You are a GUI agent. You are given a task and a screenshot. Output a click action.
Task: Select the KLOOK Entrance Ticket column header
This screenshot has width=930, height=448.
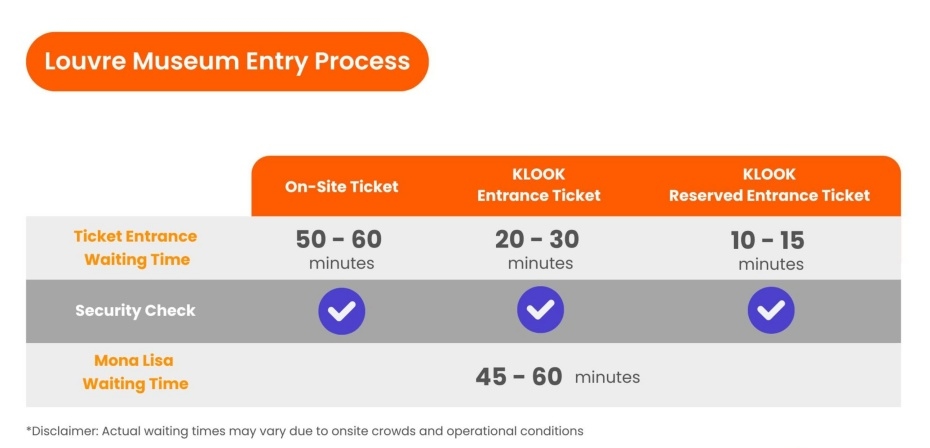(x=539, y=185)
